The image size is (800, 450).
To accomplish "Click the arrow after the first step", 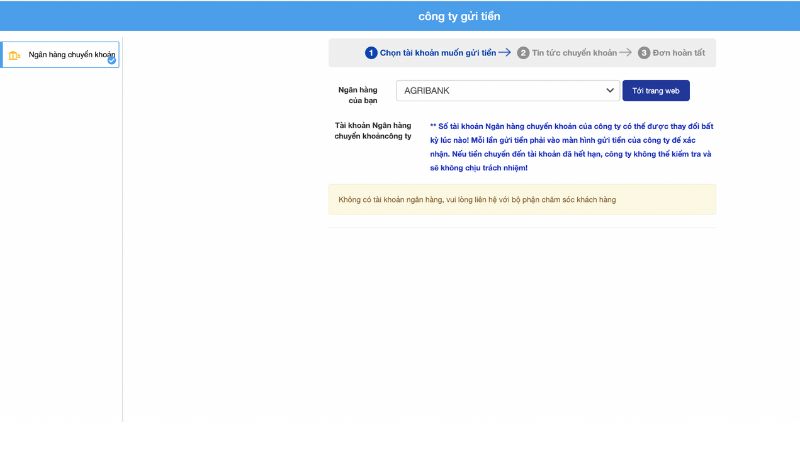I will tap(504, 53).
